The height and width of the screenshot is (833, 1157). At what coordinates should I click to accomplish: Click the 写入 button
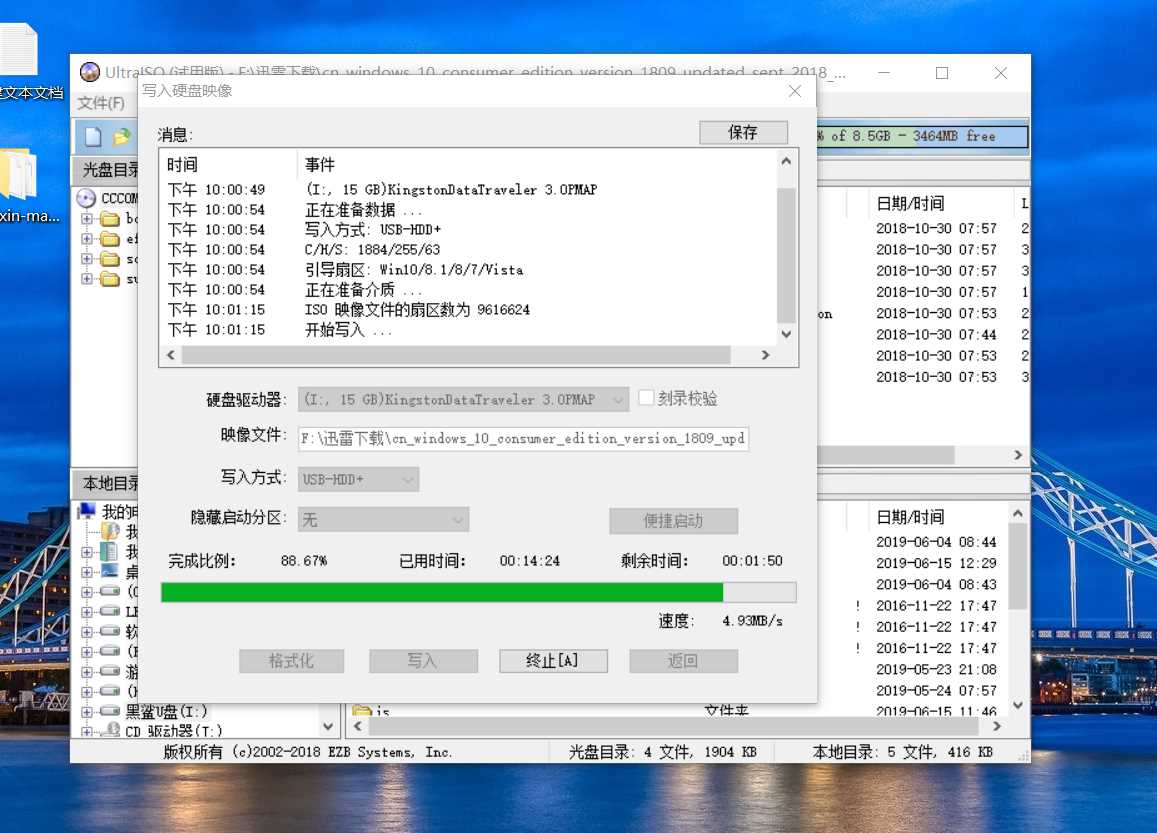(x=423, y=660)
